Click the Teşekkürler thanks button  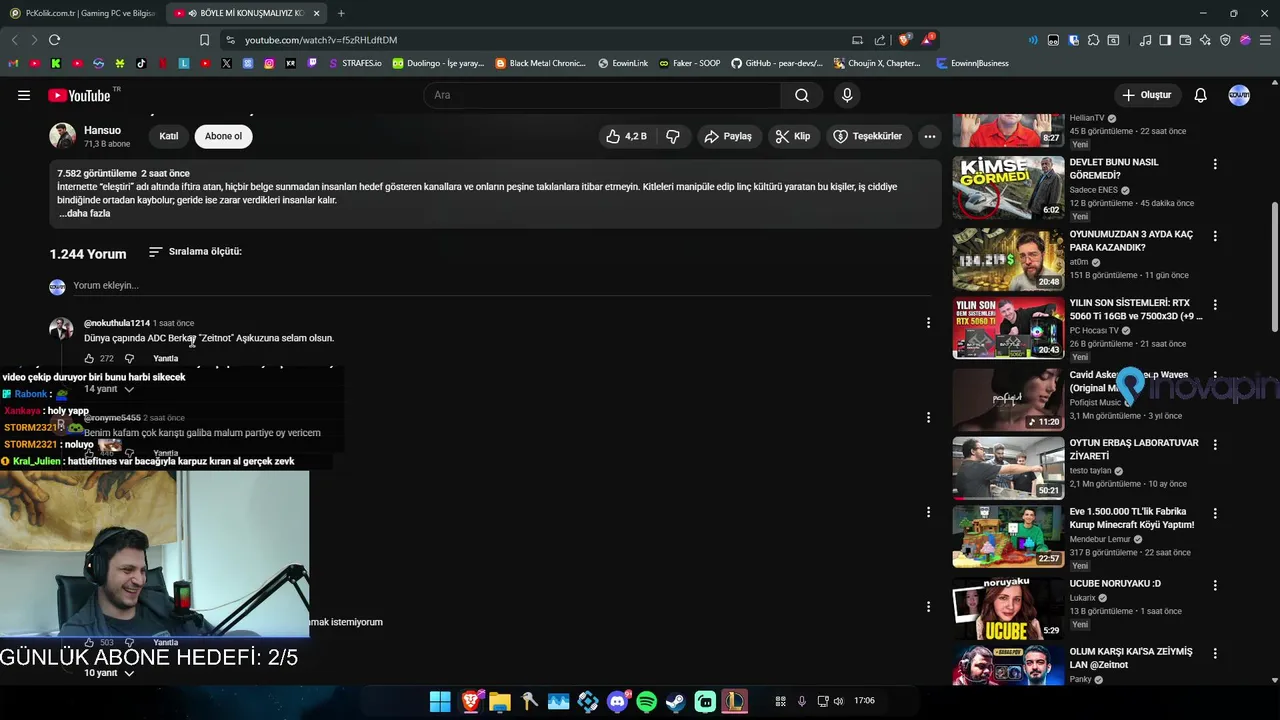coord(867,136)
